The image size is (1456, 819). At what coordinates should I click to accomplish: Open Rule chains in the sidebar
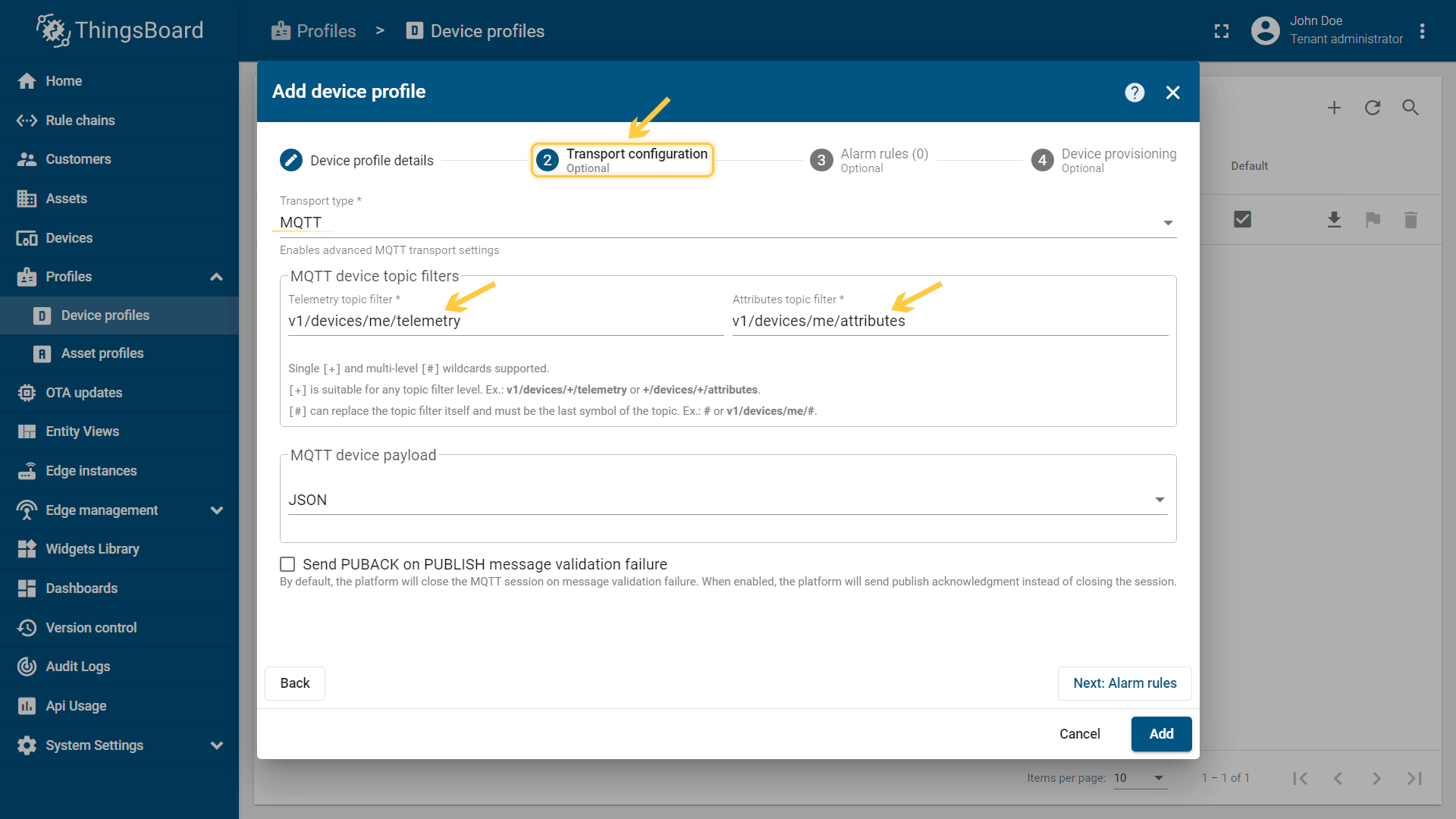point(119,121)
